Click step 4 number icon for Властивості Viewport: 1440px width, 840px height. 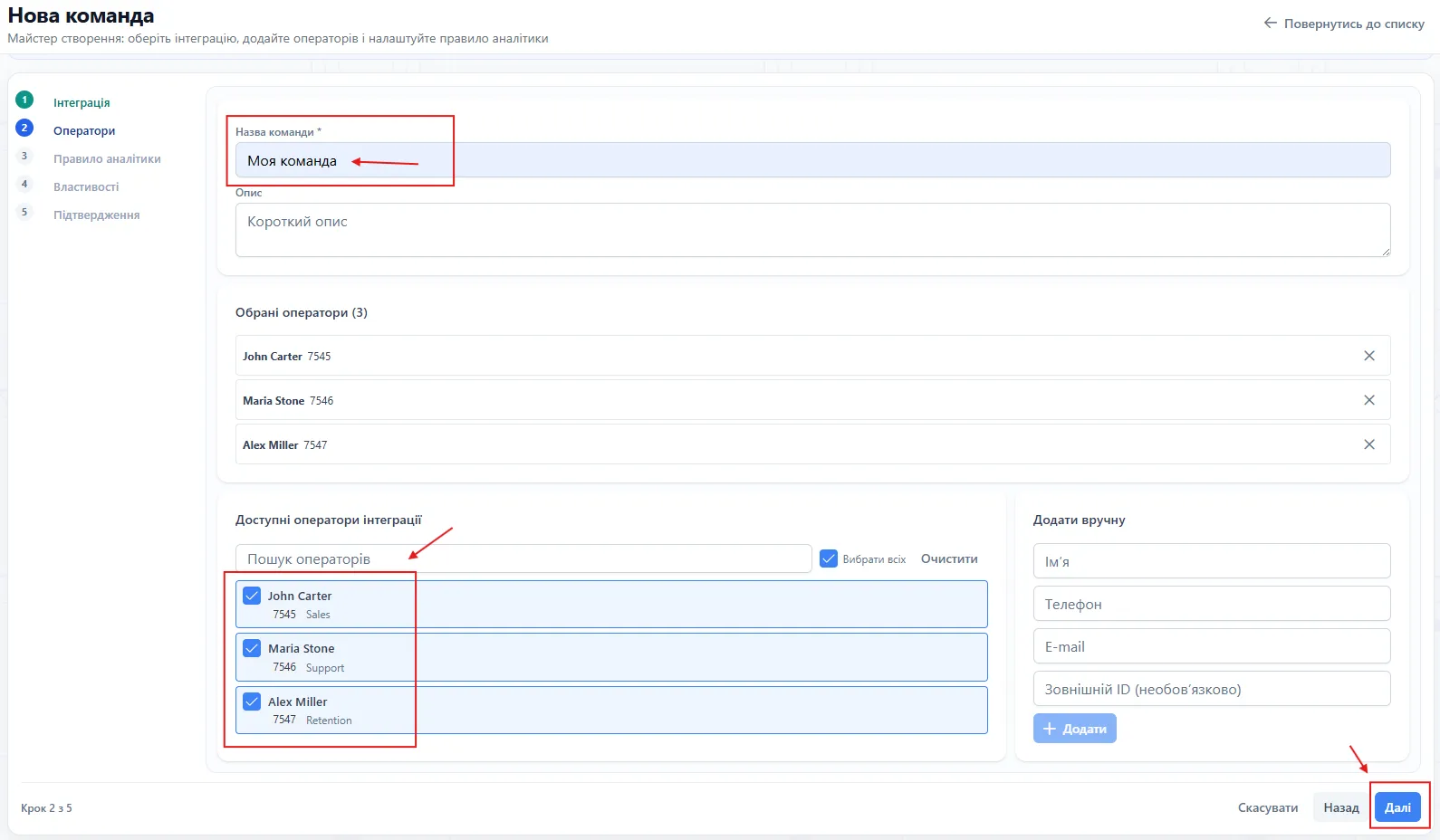pos(24,184)
